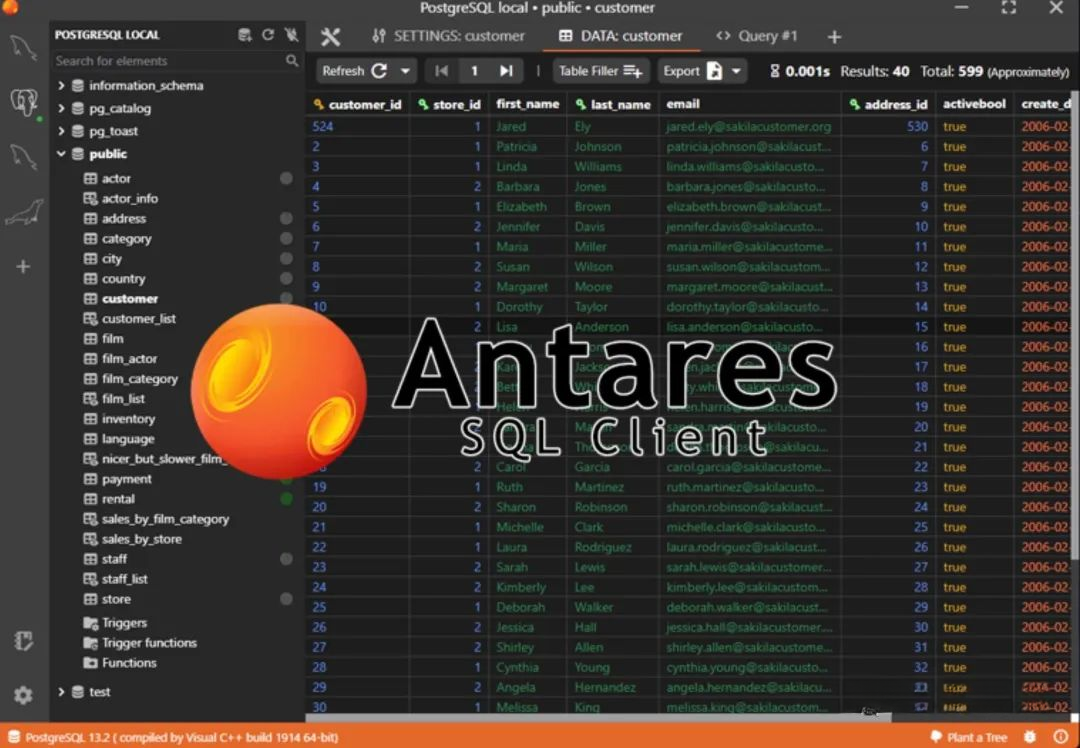Select the first_name cell Patricia
The width and height of the screenshot is (1080, 748).
coord(528,147)
